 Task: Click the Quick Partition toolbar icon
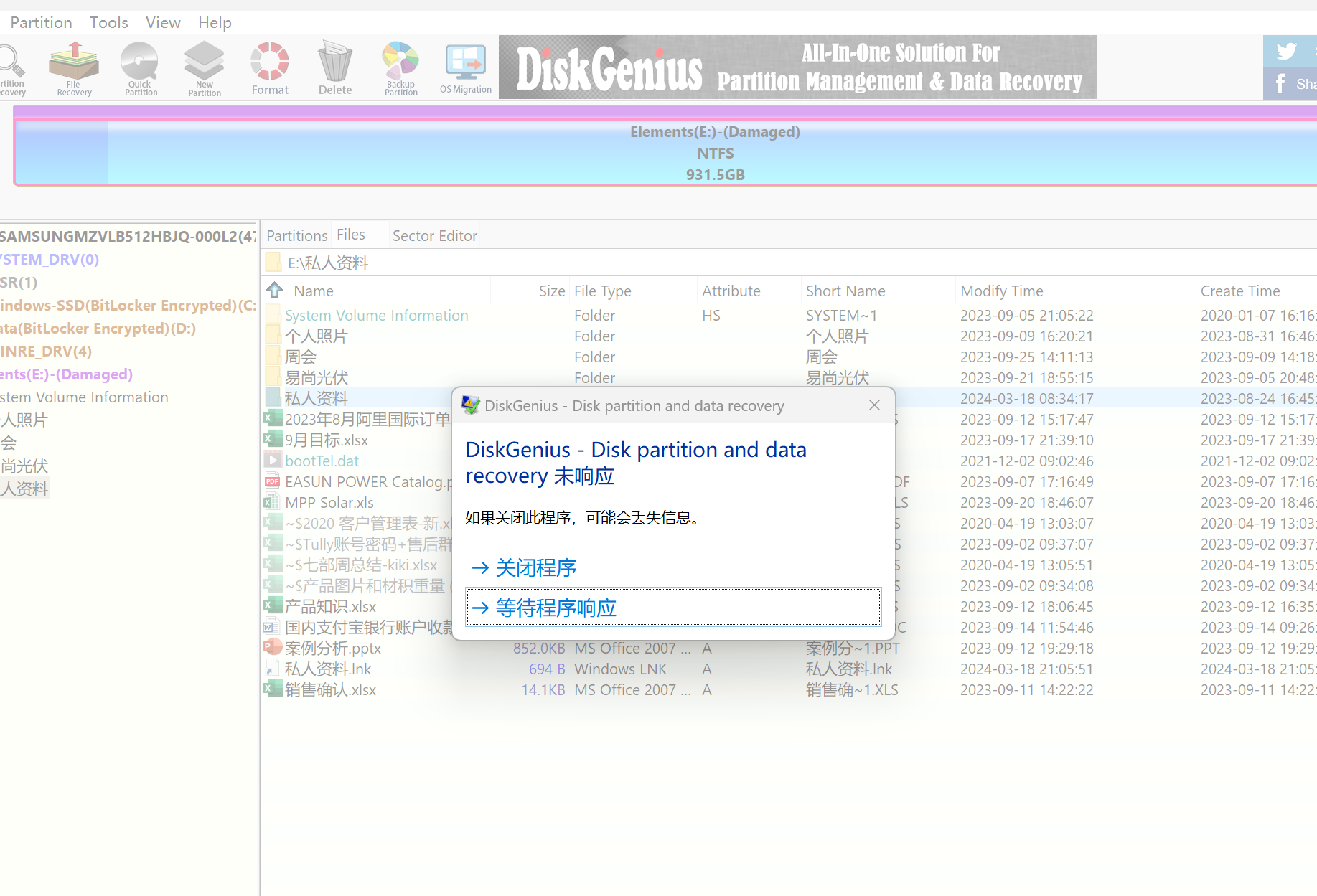pos(141,69)
